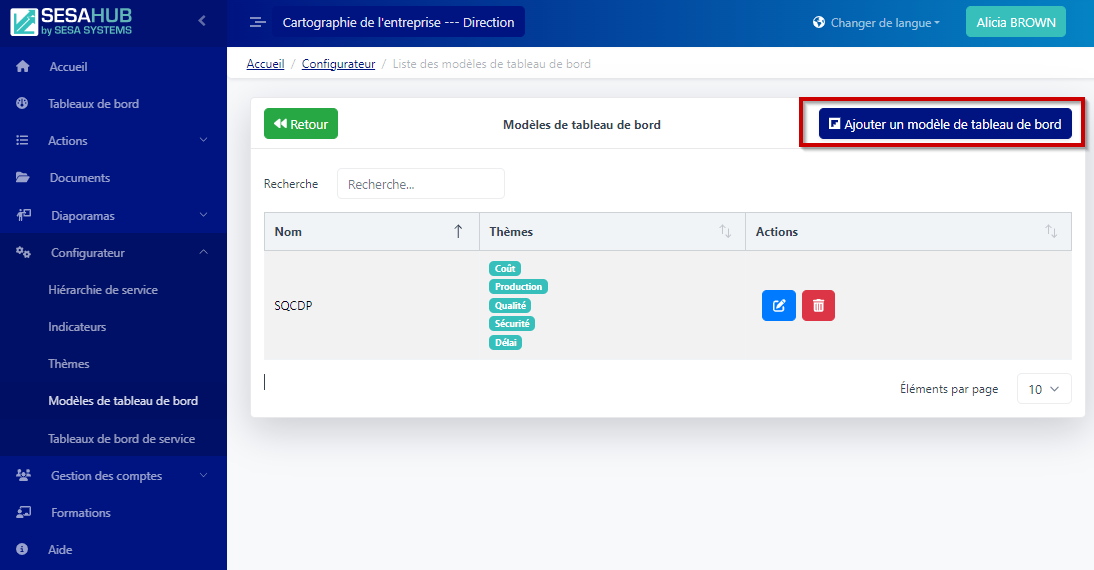The image size is (1094, 570).
Task: Expand the Actions sidebar submenu chevron
Action: pyautogui.click(x=204, y=140)
